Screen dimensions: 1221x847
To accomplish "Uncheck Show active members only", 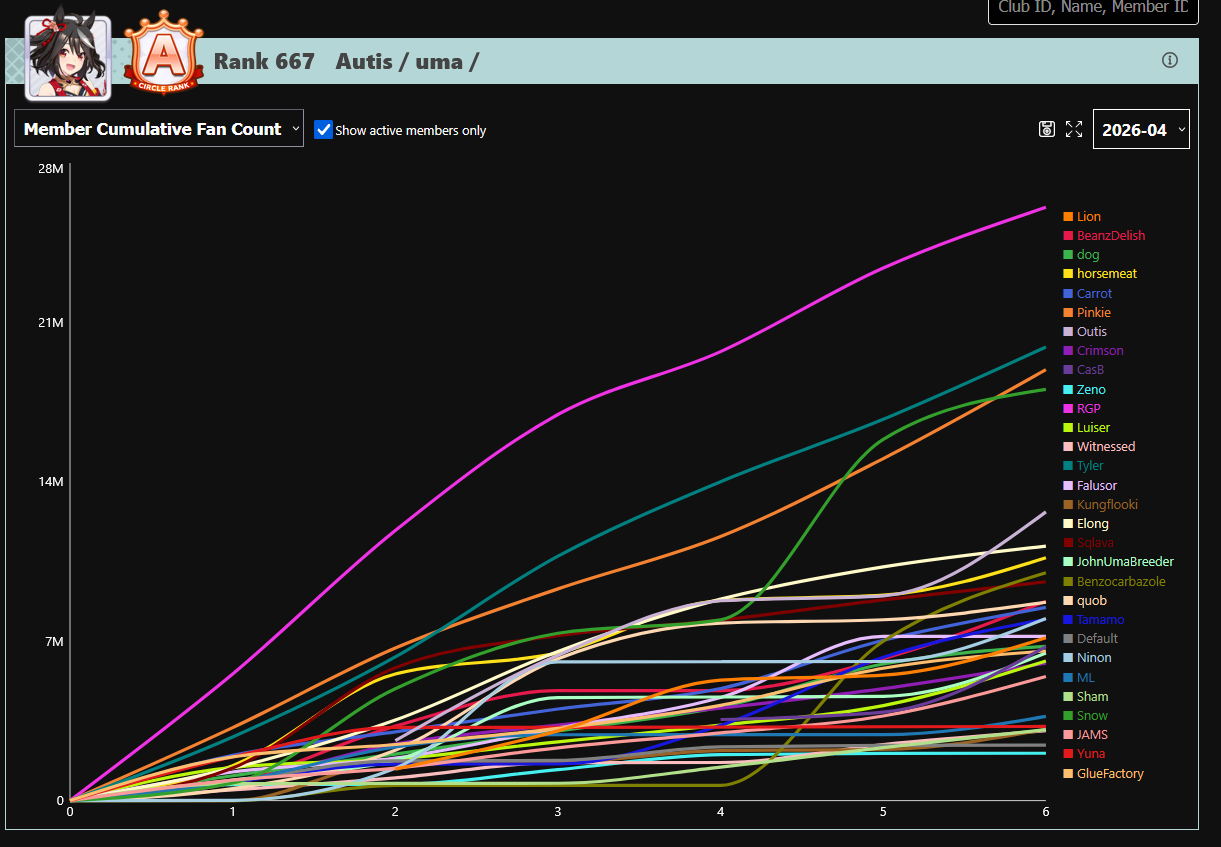I will click(x=323, y=129).
